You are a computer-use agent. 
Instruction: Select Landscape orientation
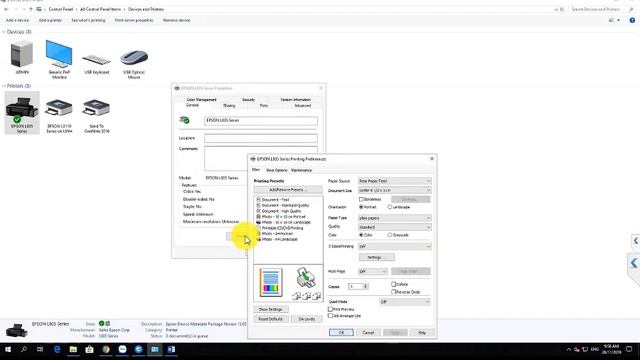coord(390,207)
